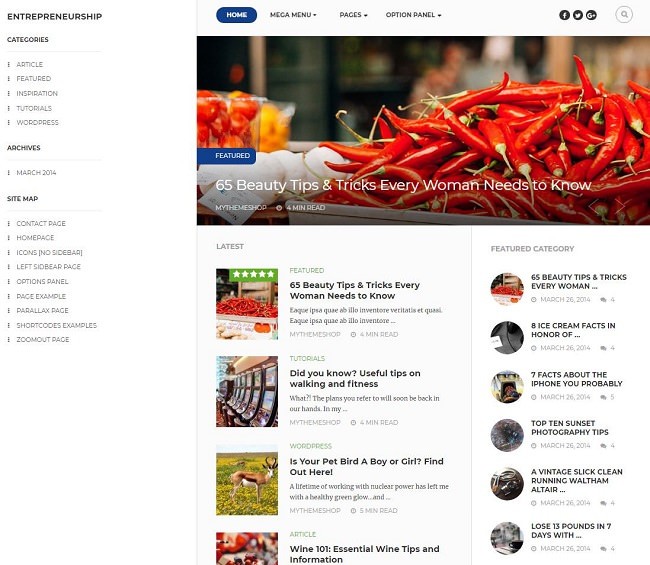Open 8 Ice Cream Facts post
Image resolution: width=650 pixels, height=565 pixels.
[573, 330]
